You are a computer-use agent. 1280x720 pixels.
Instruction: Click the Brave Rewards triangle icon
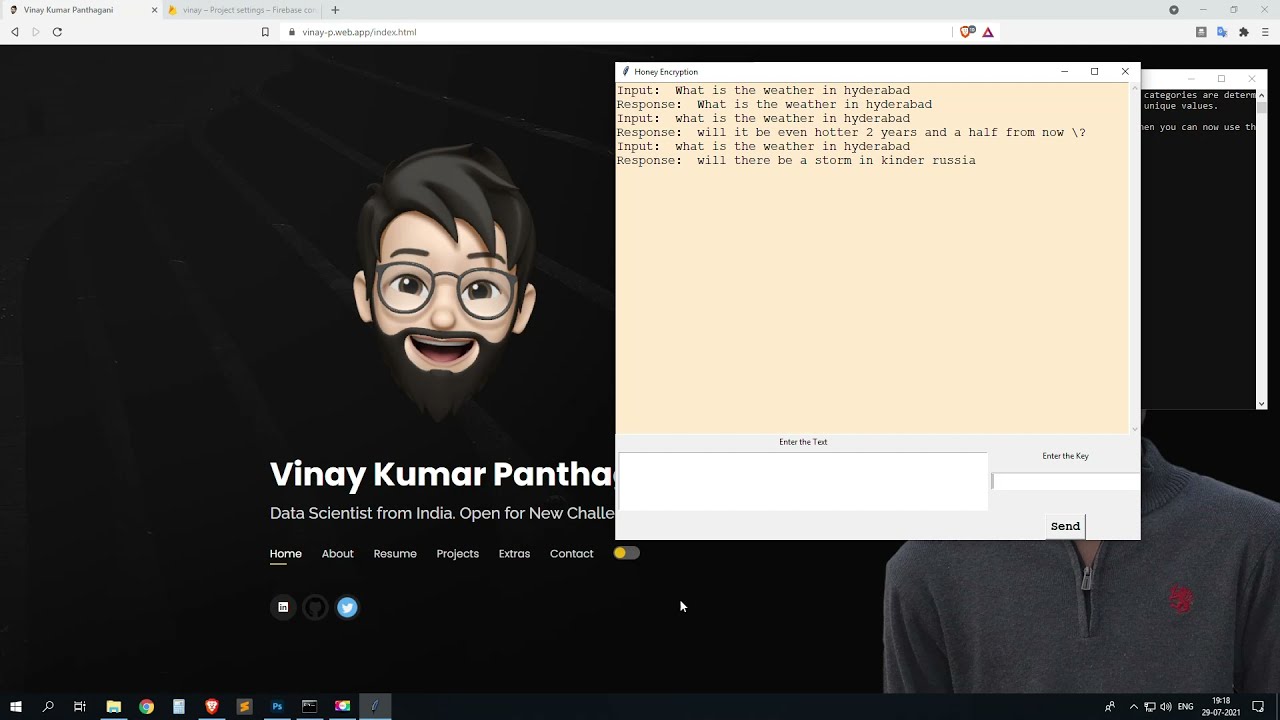tap(988, 32)
